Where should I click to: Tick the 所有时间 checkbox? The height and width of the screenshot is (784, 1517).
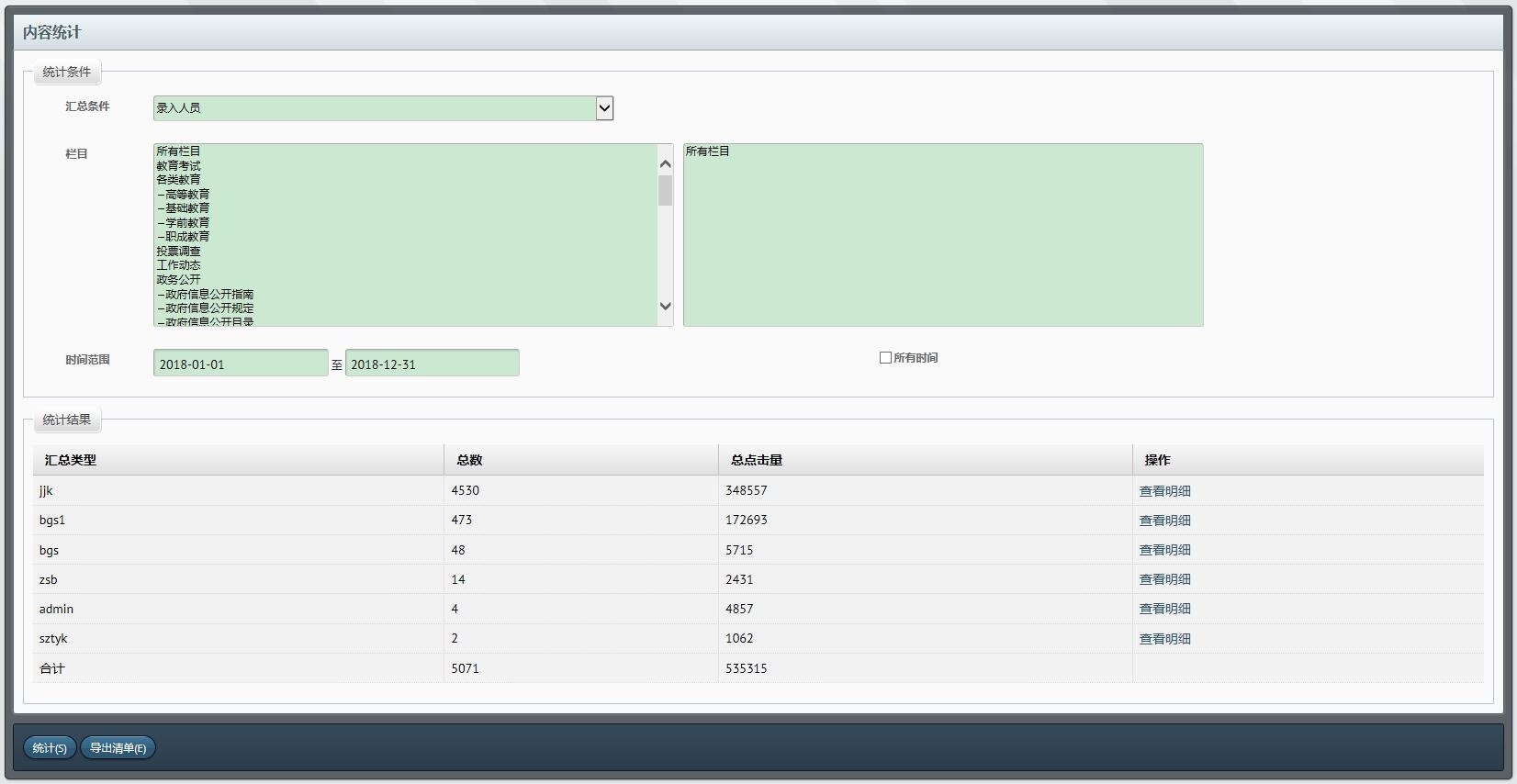point(885,358)
